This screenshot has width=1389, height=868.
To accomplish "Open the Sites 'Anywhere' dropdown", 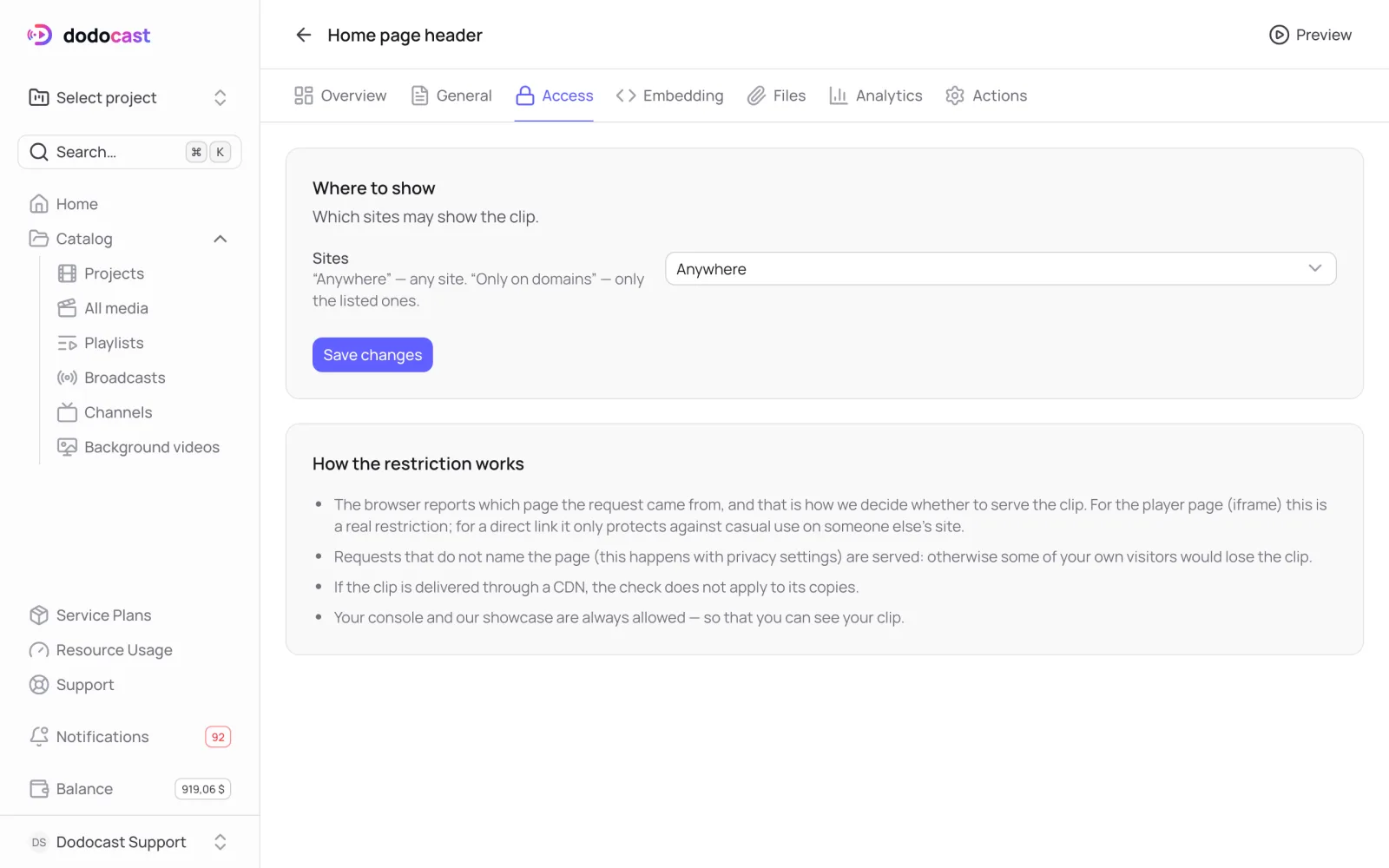I will 1000,269.
